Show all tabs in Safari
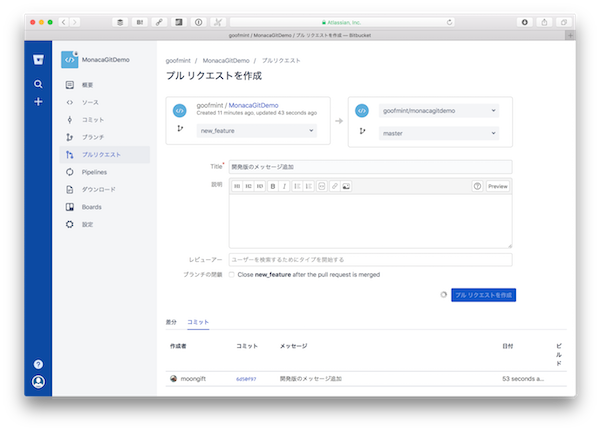 click(x=564, y=22)
